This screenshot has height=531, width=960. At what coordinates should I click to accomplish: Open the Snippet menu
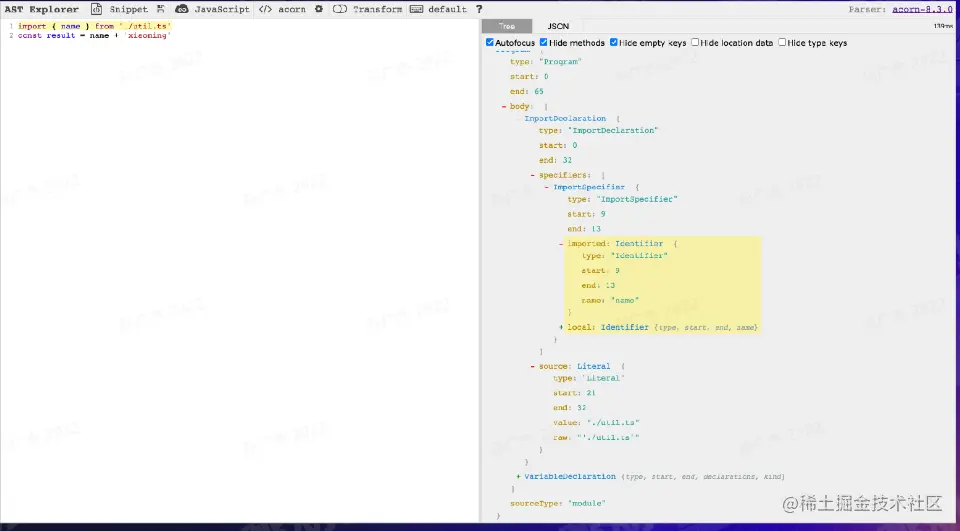click(x=129, y=9)
